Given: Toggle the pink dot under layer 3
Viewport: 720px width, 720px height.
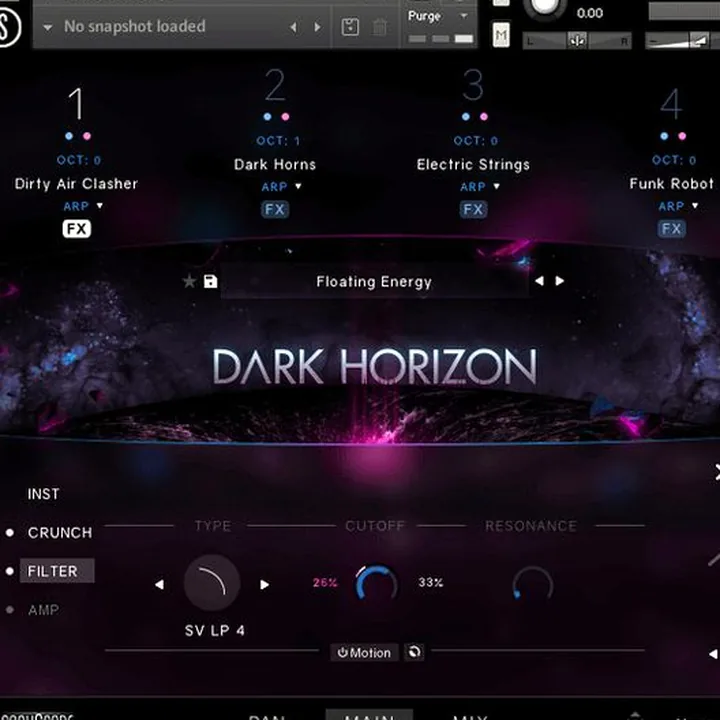Looking at the screenshot, I should point(484,117).
